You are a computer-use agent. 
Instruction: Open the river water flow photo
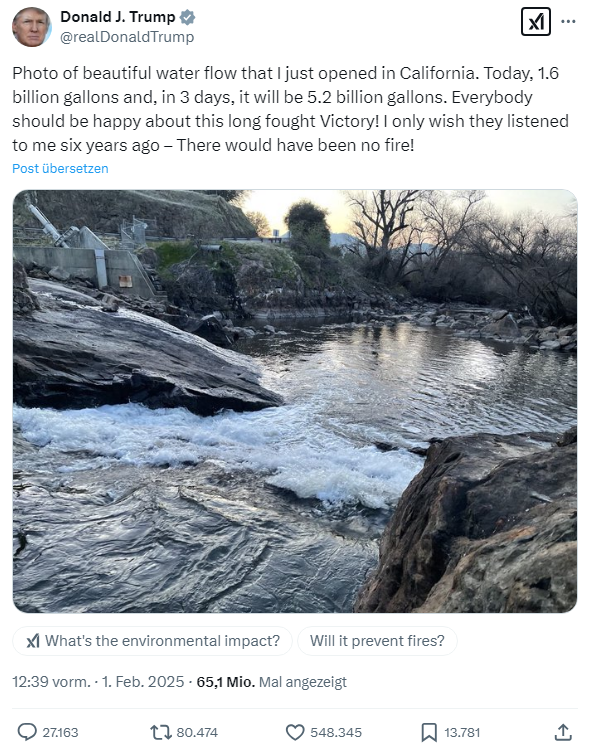tap(295, 401)
